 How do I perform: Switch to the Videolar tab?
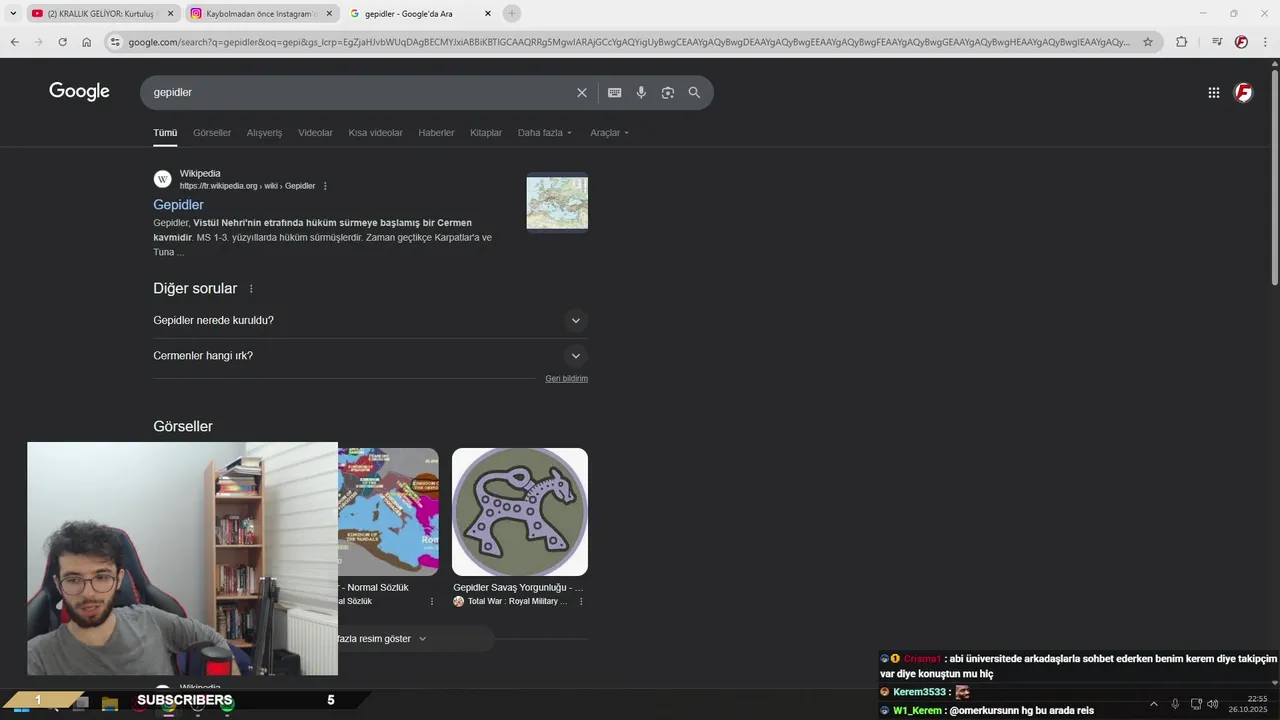315,132
